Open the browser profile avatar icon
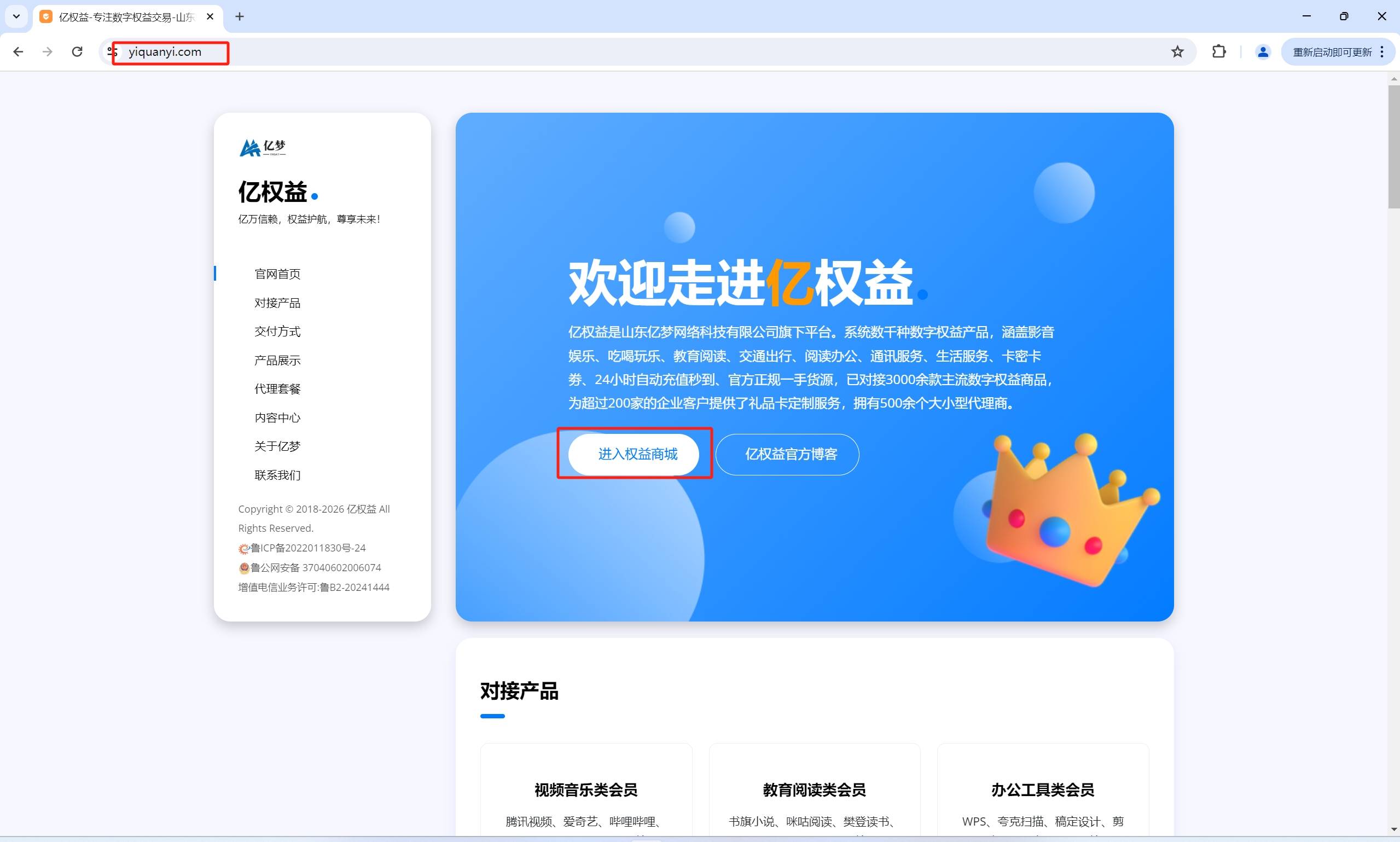The height and width of the screenshot is (842, 1400). (x=1262, y=51)
